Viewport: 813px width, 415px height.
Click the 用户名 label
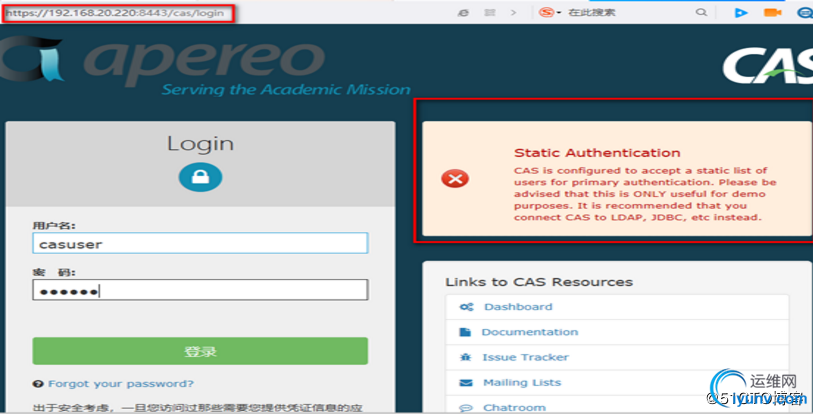coord(53,226)
